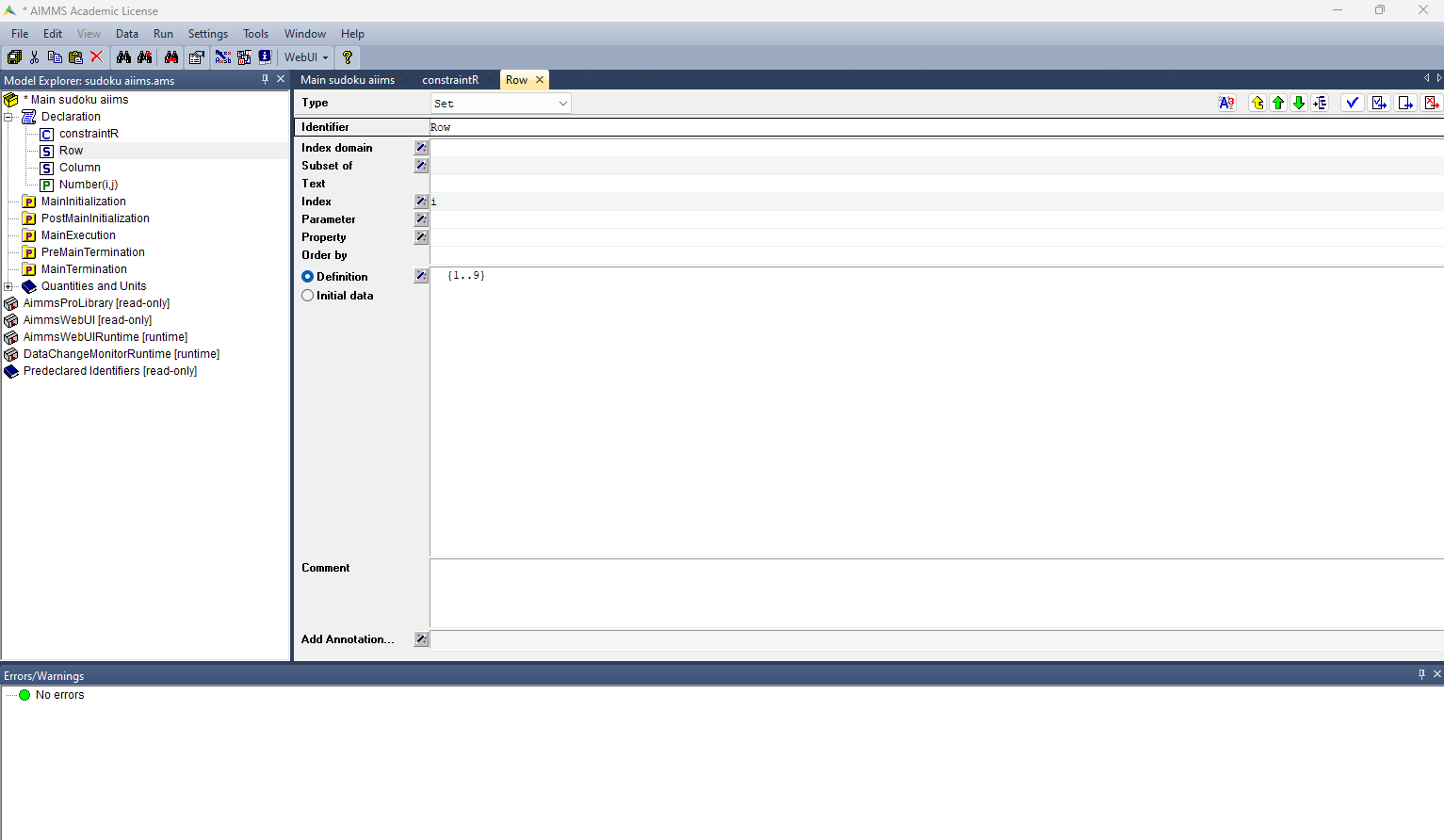The height and width of the screenshot is (840, 1444).
Task: Open the Math Program Inspector icon
Action: pos(223,57)
